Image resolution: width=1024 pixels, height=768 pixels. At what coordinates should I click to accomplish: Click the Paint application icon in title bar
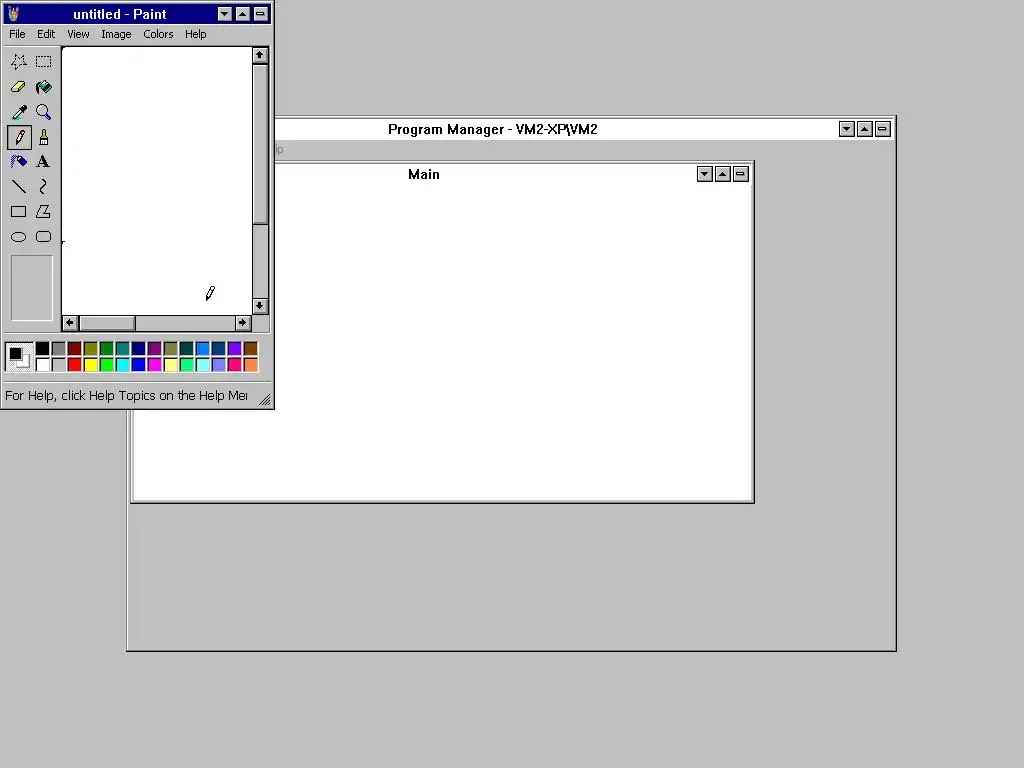[14, 14]
